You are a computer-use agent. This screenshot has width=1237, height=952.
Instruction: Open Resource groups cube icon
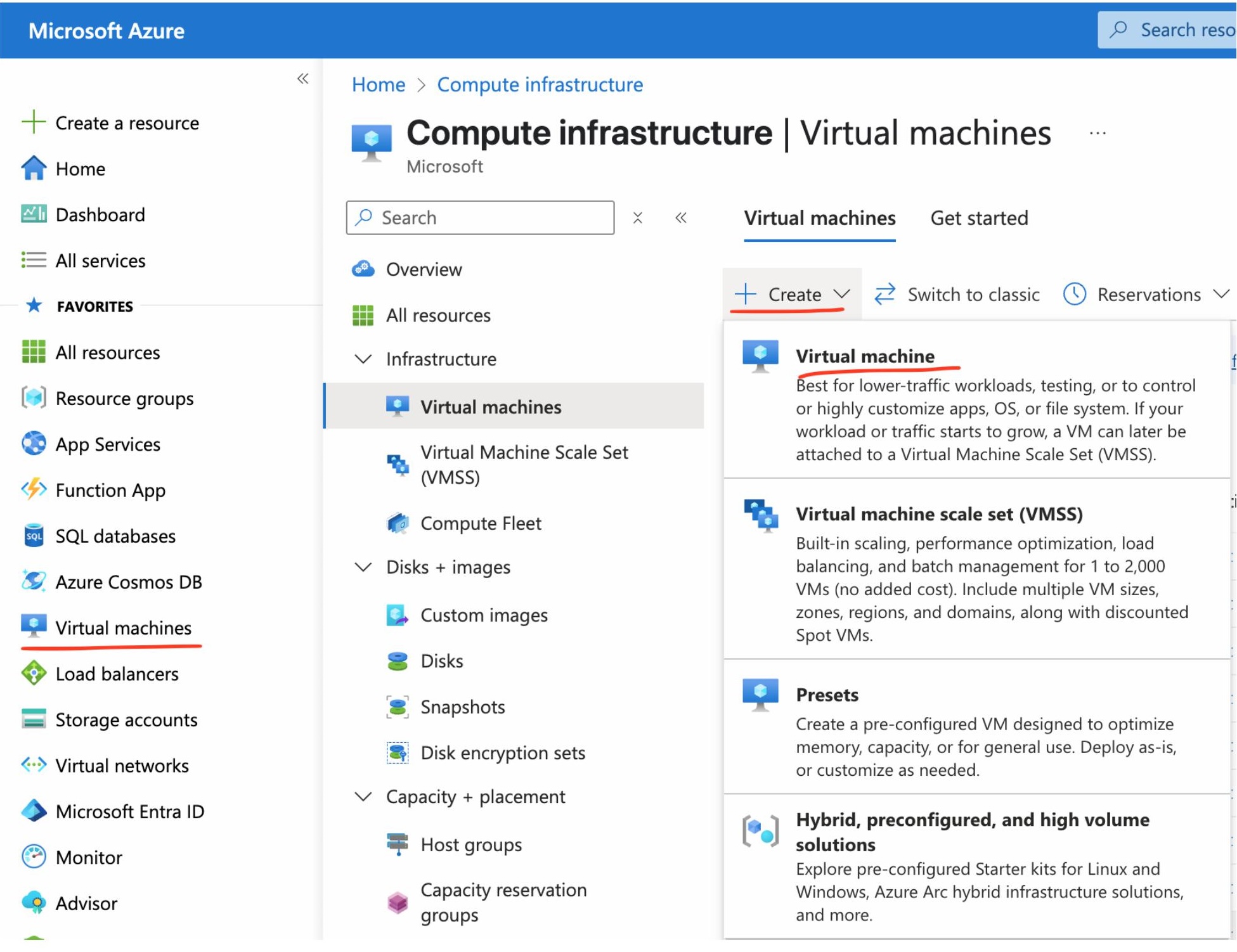tap(34, 398)
